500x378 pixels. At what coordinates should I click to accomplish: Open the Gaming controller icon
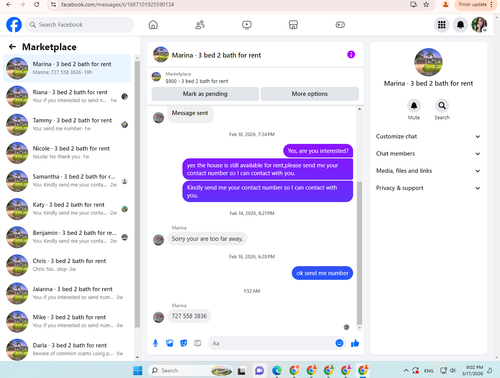[x=340, y=25]
